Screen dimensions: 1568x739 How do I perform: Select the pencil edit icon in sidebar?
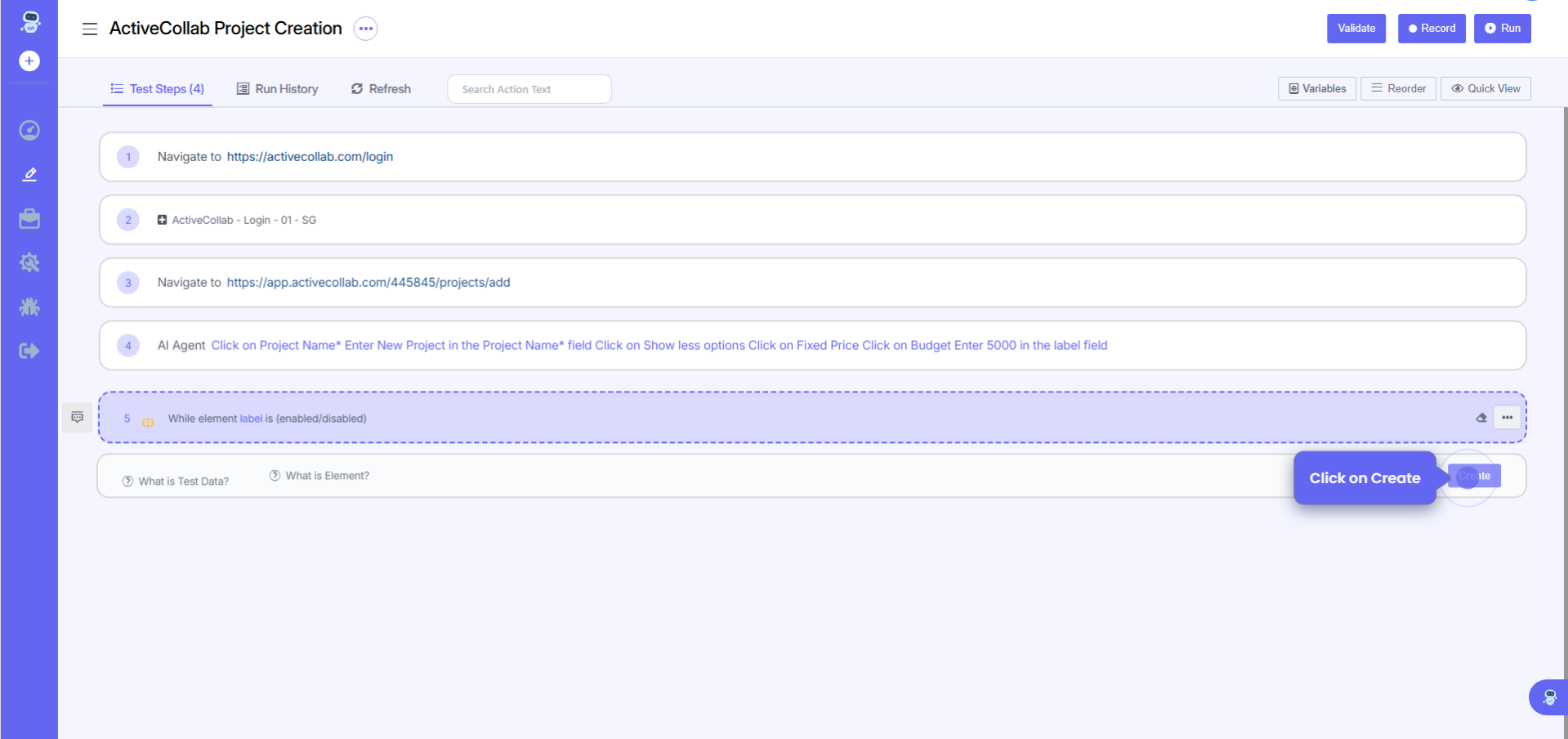click(29, 174)
